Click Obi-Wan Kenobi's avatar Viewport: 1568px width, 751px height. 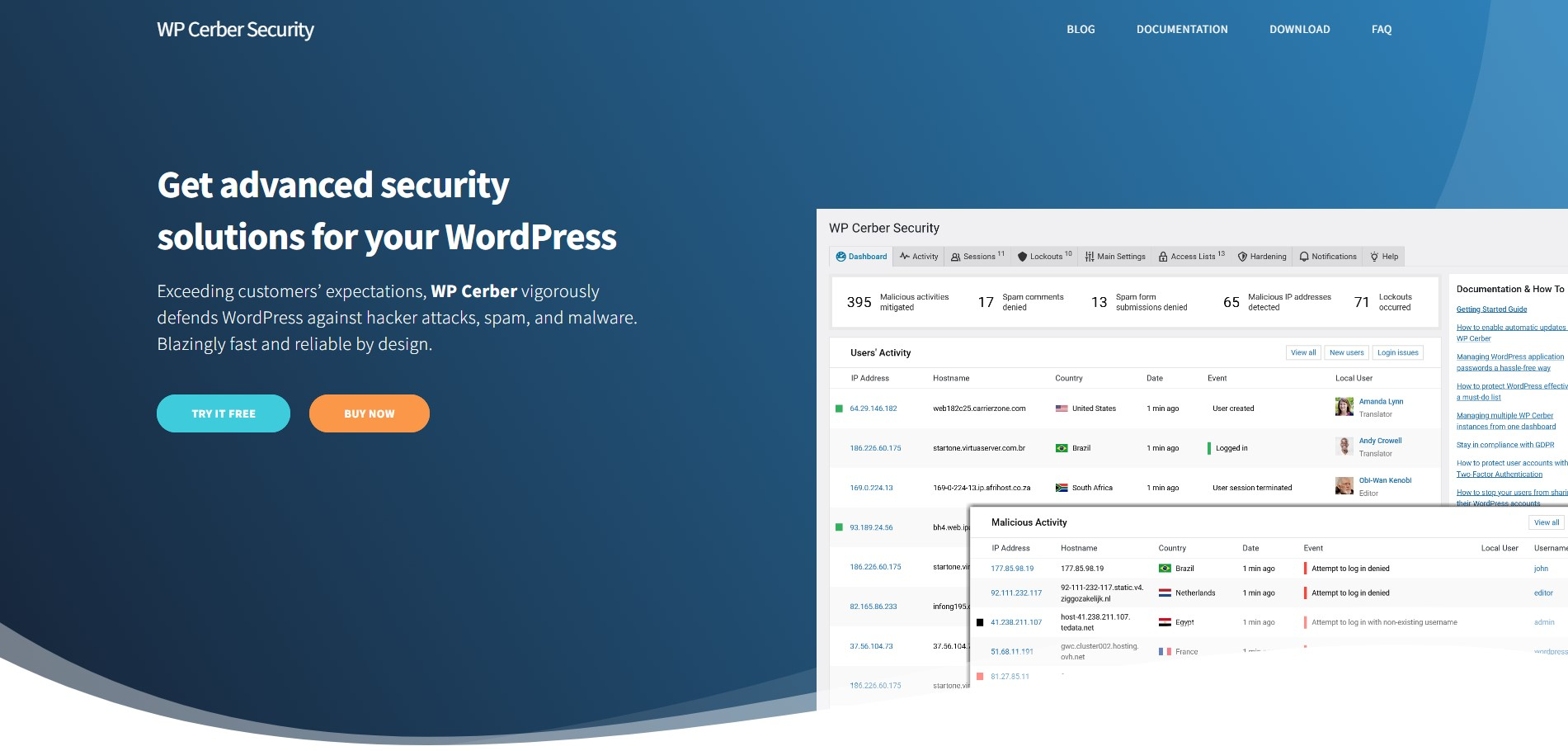[x=1344, y=486]
